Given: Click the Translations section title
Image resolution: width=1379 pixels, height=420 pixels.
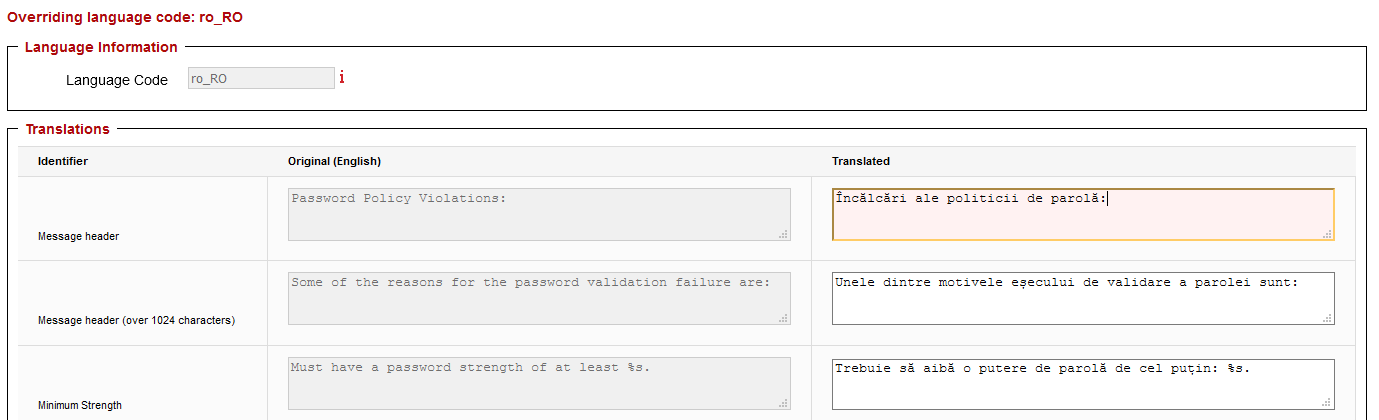Looking at the screenshot, I should click(67, 129).
